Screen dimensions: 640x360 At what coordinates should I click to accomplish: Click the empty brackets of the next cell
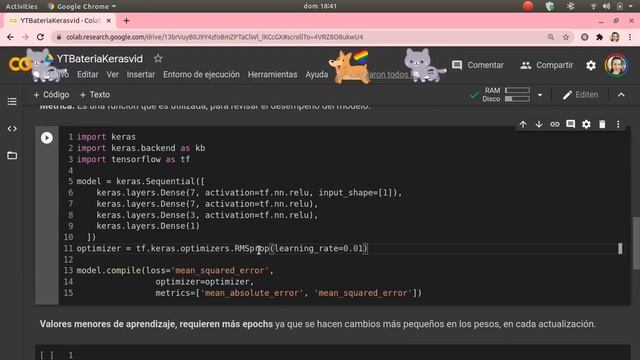47,355
